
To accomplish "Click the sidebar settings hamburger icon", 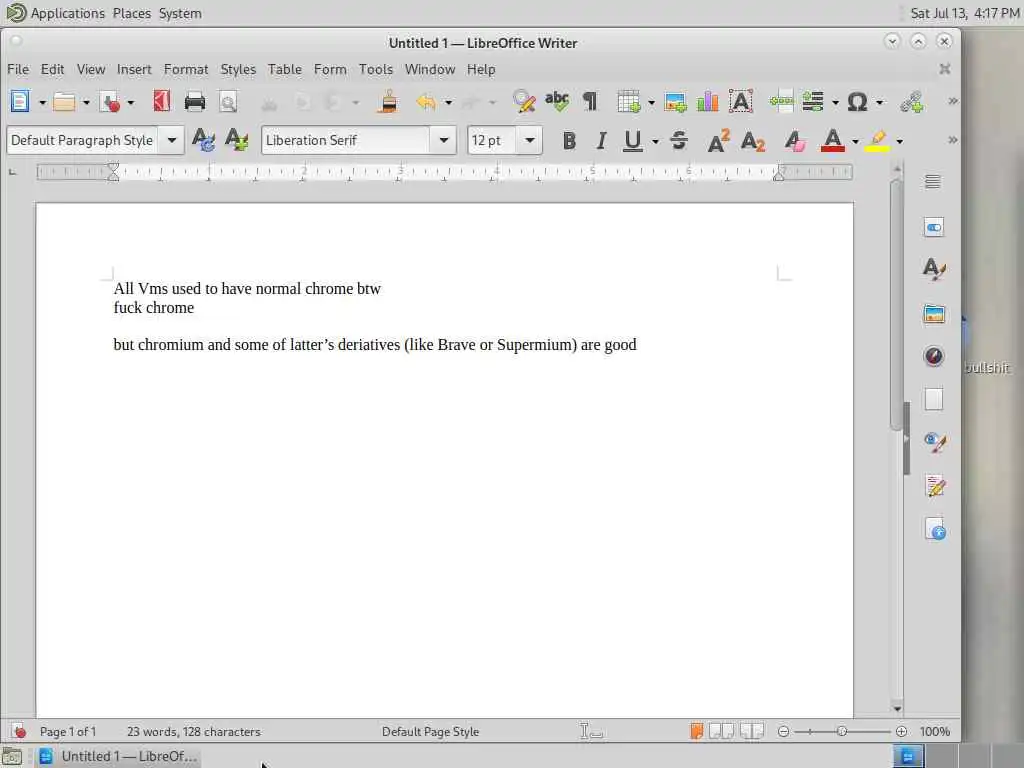I will pyautogui.click(x=933, y=182).
